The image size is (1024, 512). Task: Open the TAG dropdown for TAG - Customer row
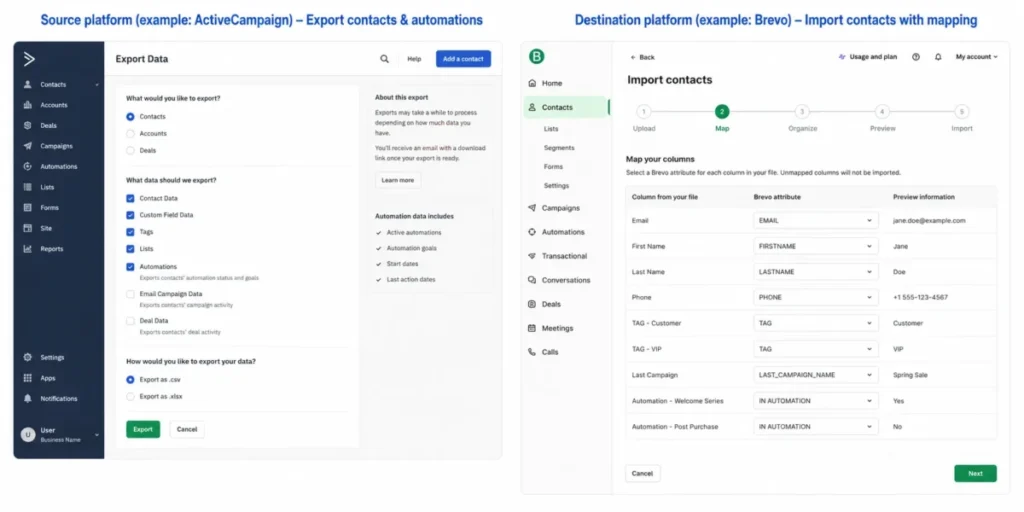pyautogui.click(x=816, y=323)
